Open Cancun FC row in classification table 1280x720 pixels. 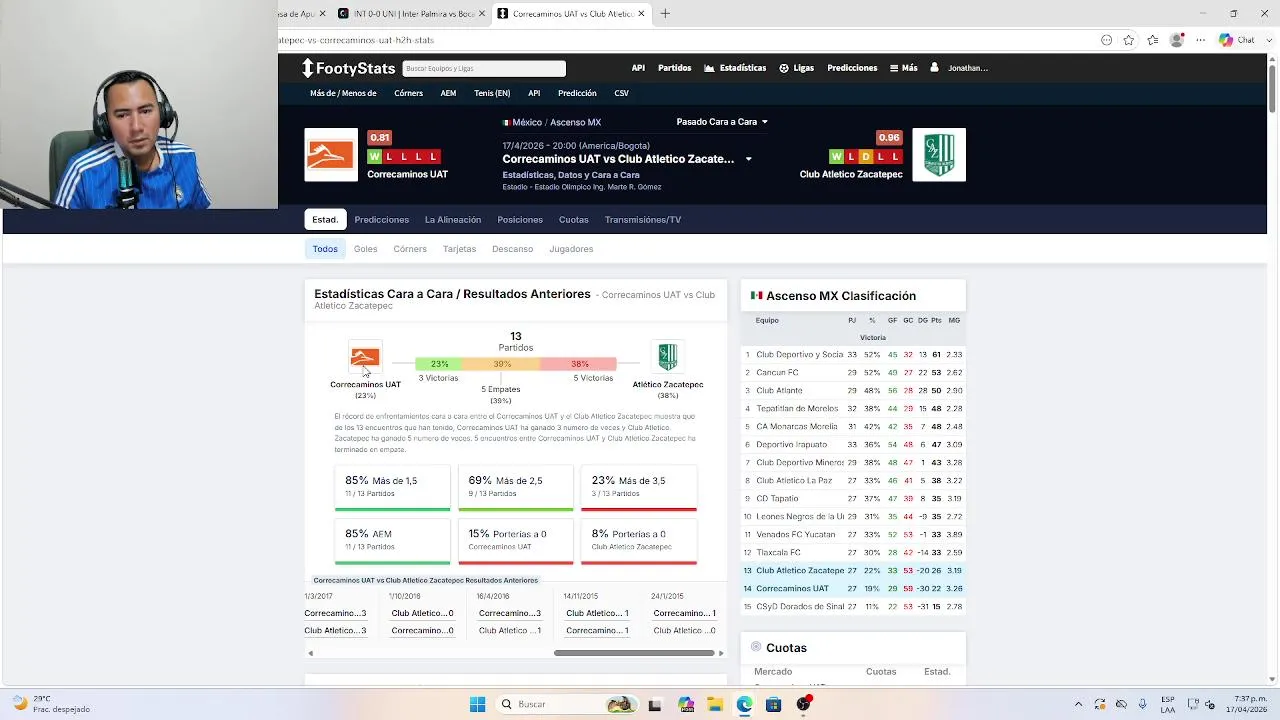point(853,373)
